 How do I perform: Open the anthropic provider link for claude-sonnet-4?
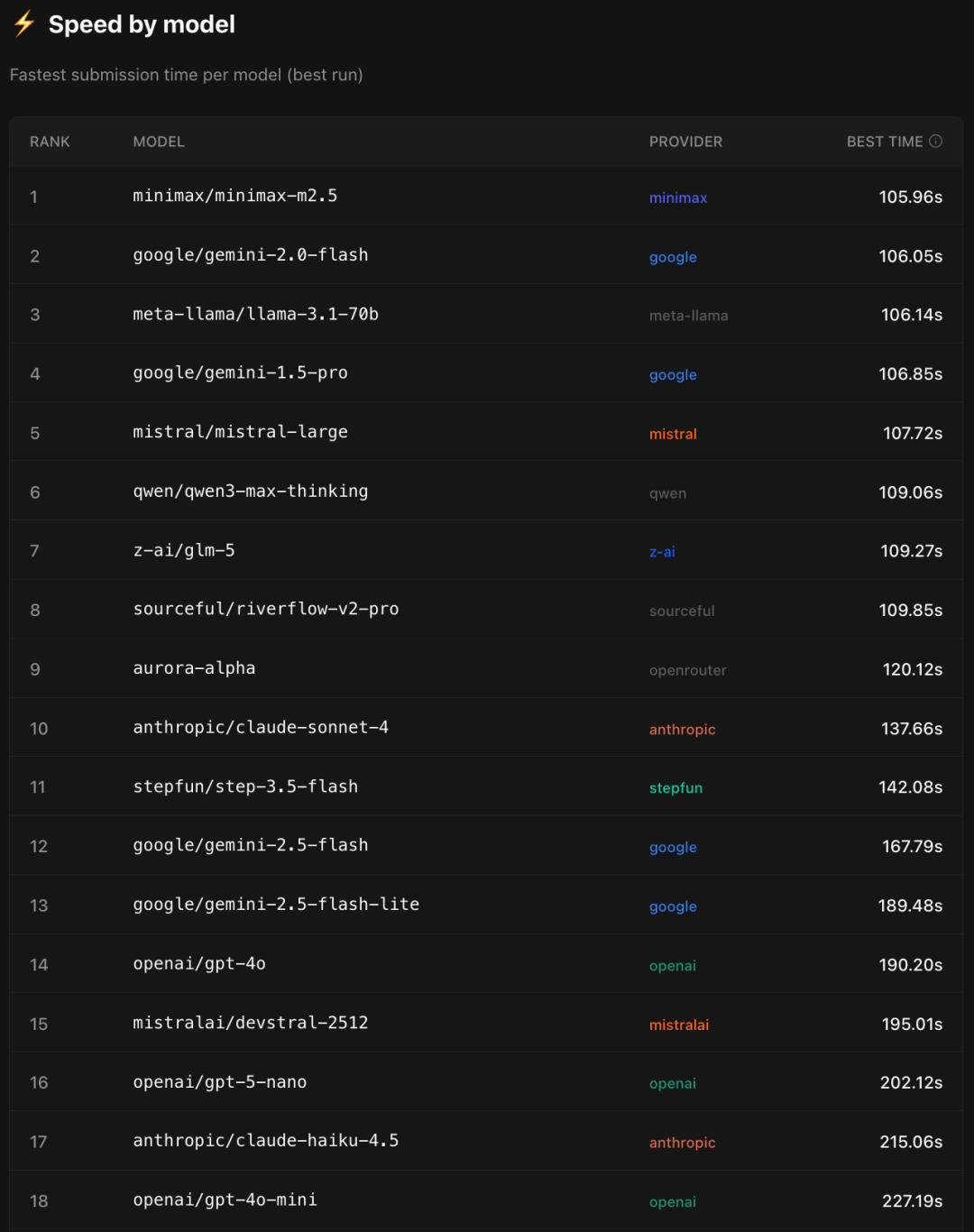pos(683,729)
